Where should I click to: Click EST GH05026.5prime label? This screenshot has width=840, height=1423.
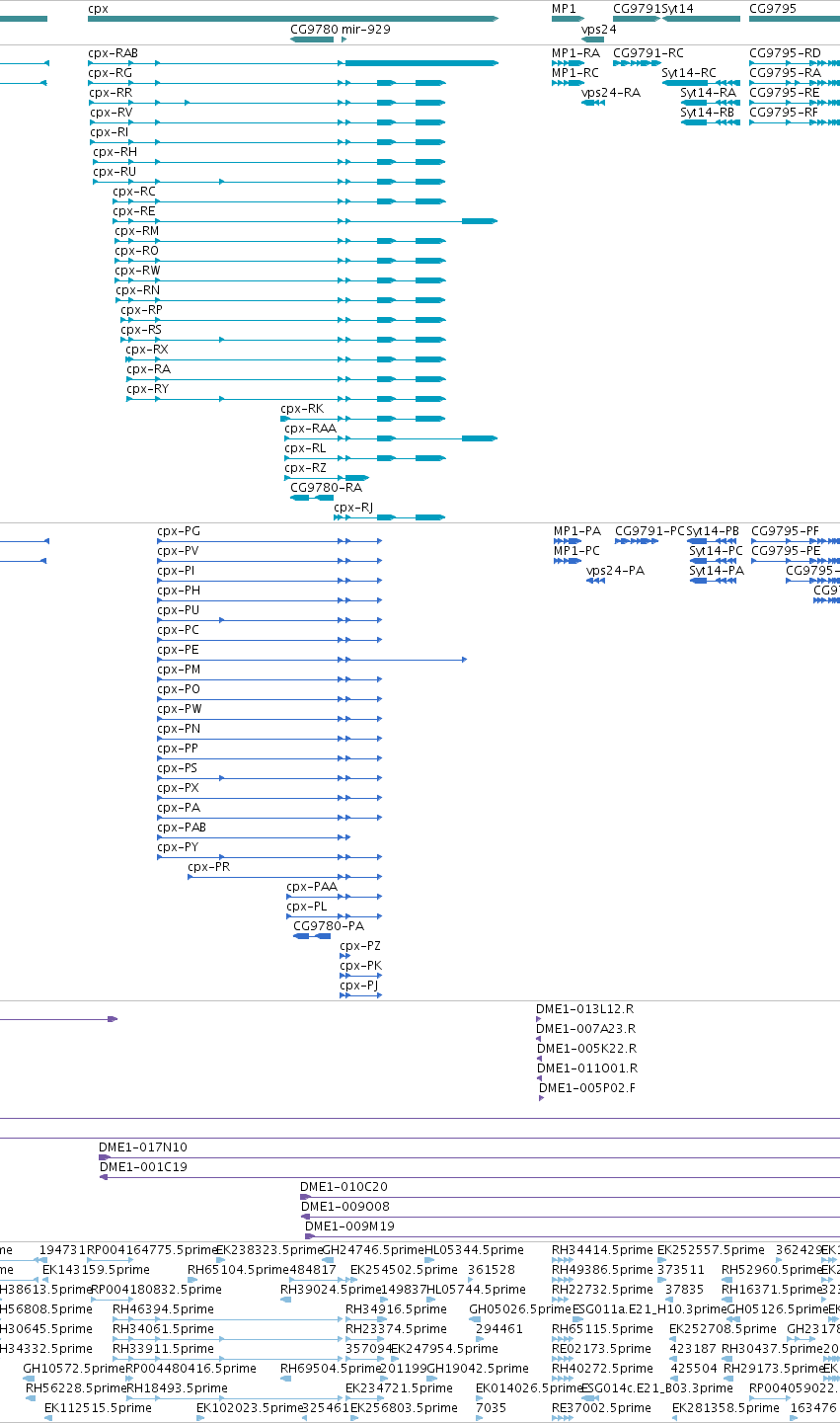click(520, 1309)
